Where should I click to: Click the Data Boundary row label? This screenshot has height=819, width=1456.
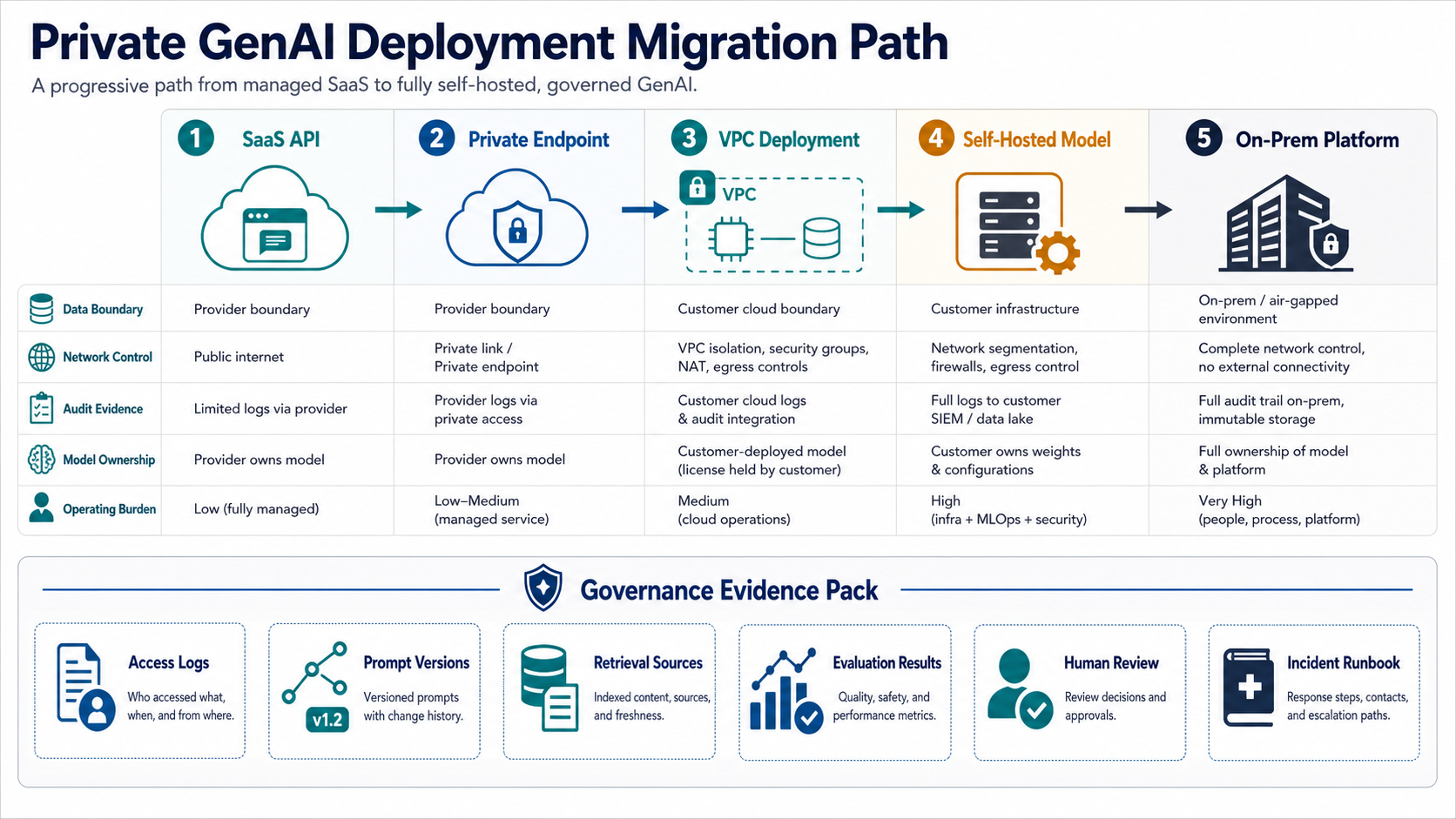(103, 309)
